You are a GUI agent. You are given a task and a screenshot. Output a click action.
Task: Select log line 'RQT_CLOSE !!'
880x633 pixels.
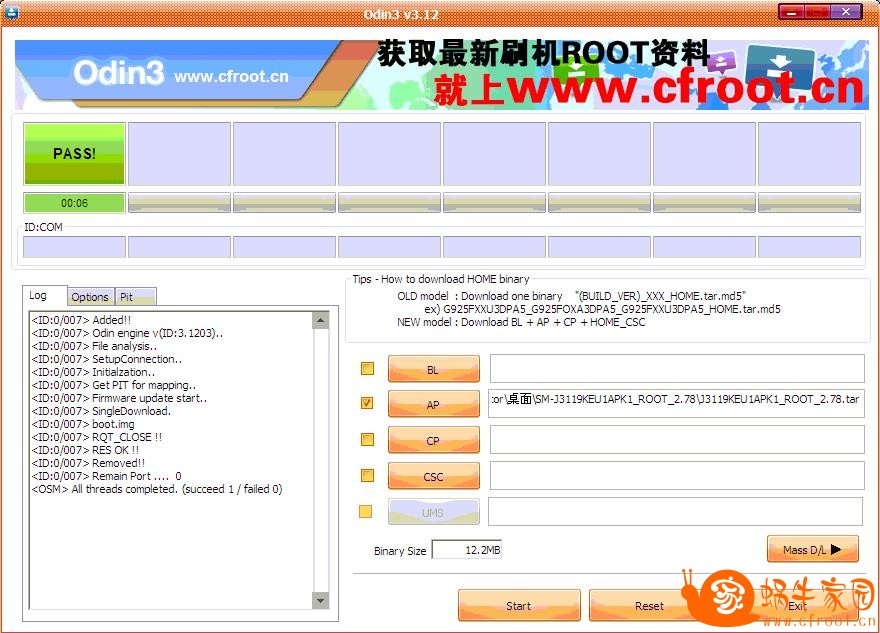(x=97, y=437)
